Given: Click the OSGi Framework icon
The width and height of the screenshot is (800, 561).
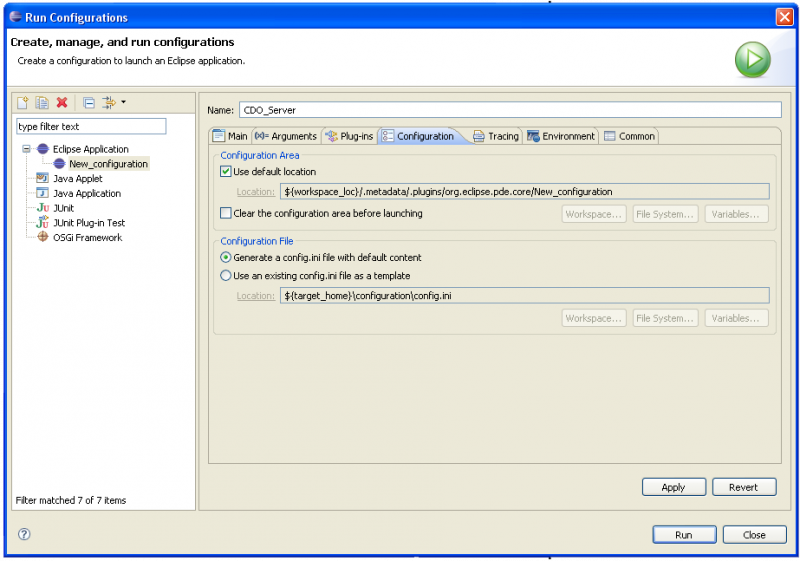Looking at the screenshot, I should pos(43,237).
